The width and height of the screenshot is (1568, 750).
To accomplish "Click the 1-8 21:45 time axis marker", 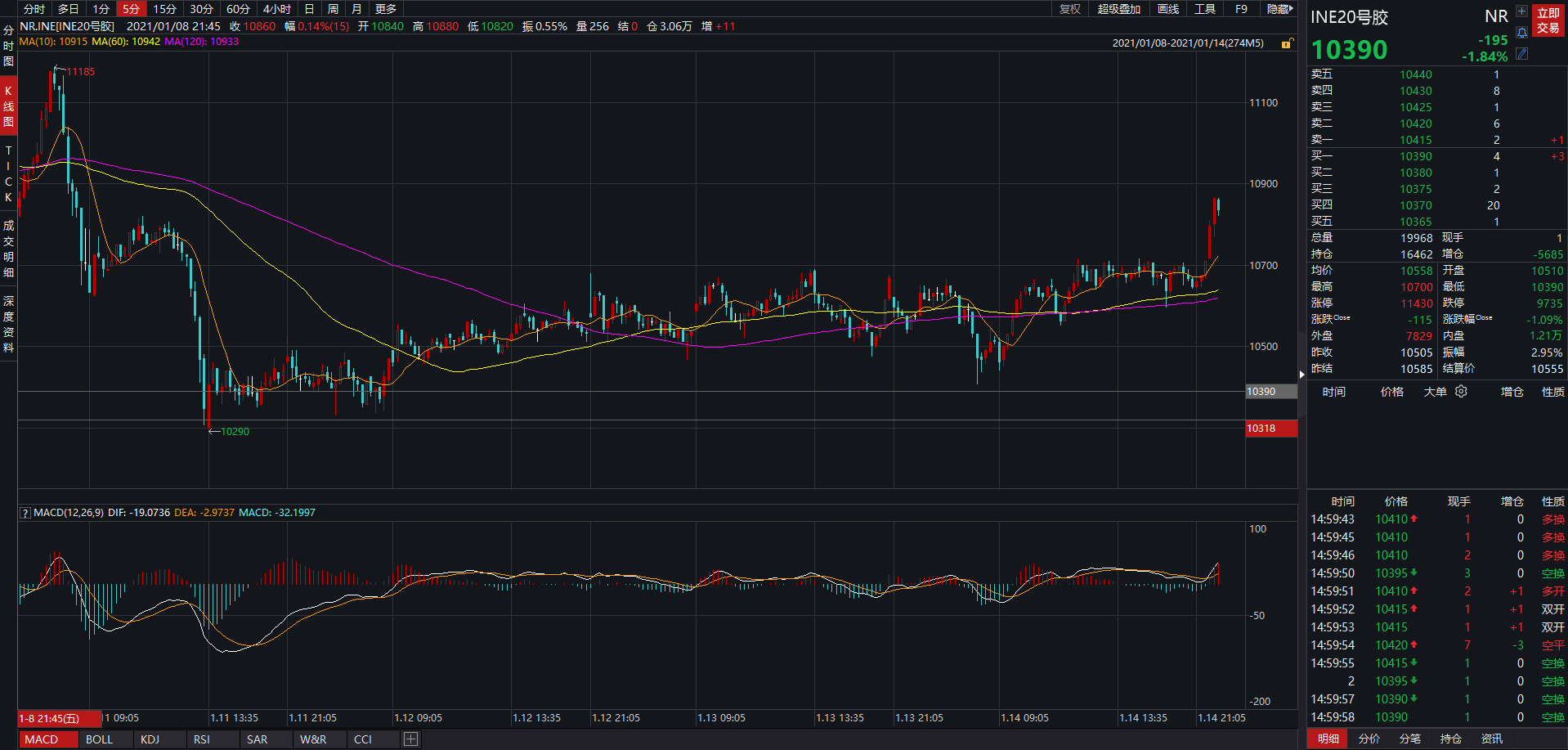I will 60,718.
